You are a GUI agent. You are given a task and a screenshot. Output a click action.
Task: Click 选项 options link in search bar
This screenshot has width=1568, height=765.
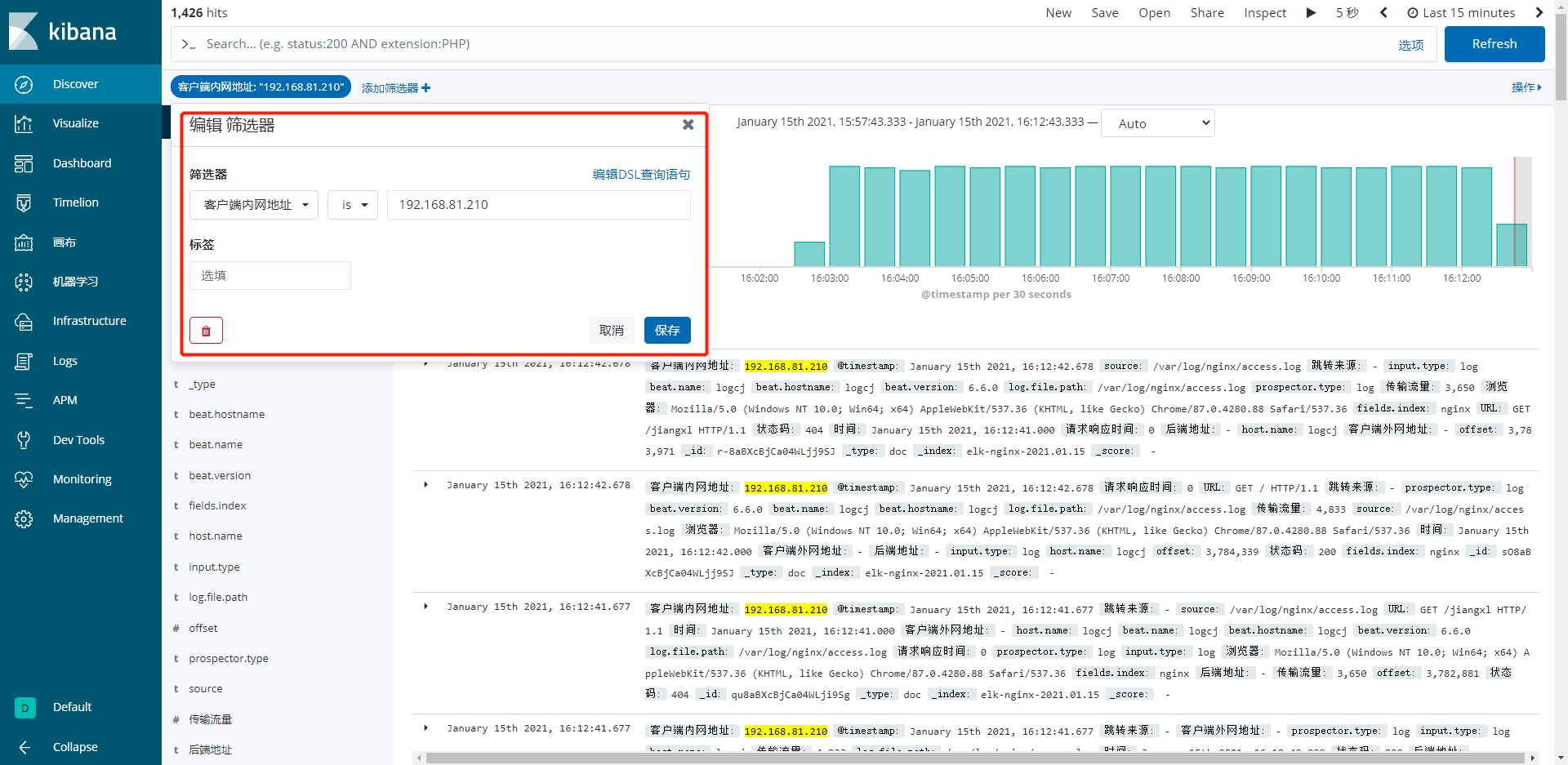[x=1410, y=45]
